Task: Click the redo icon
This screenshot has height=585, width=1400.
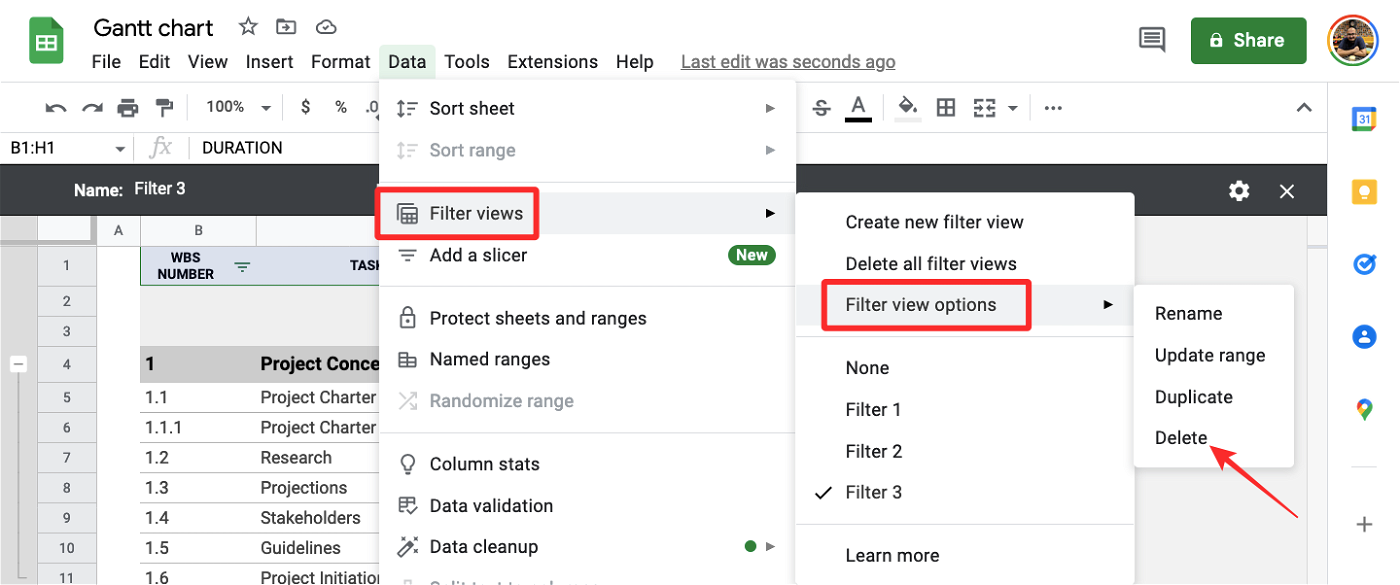Action: 92,107
